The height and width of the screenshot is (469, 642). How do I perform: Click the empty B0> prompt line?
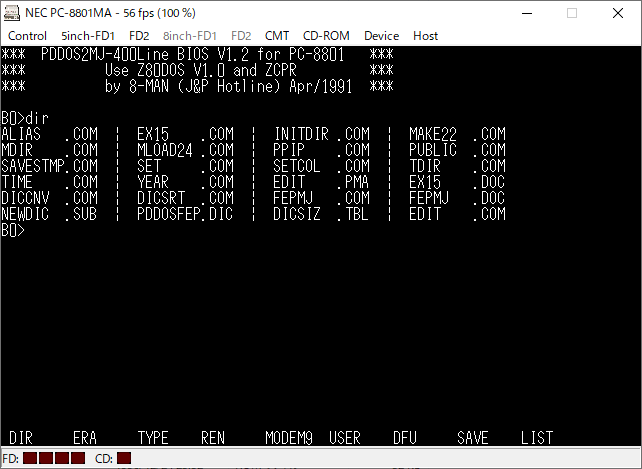[x=13, y=230]
